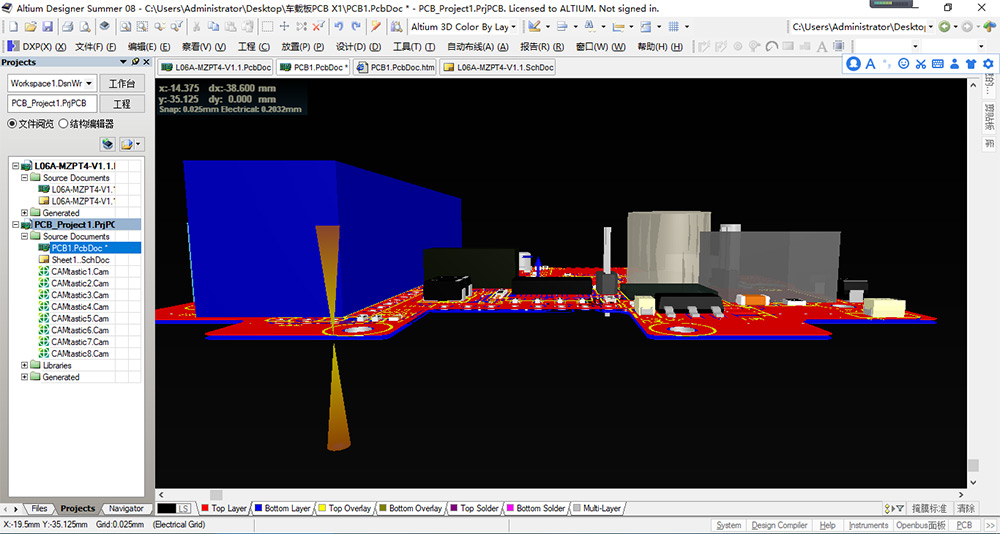Click the 清除 clear button

pos(966,508)
